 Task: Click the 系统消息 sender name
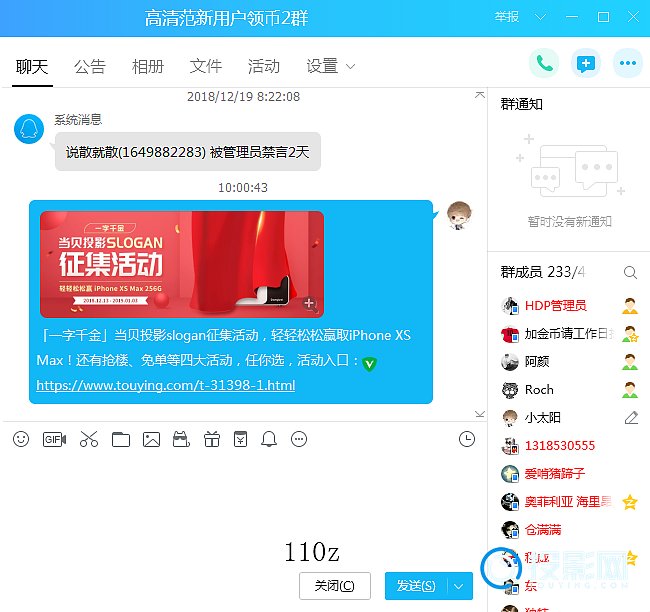[x=78, y=119]
